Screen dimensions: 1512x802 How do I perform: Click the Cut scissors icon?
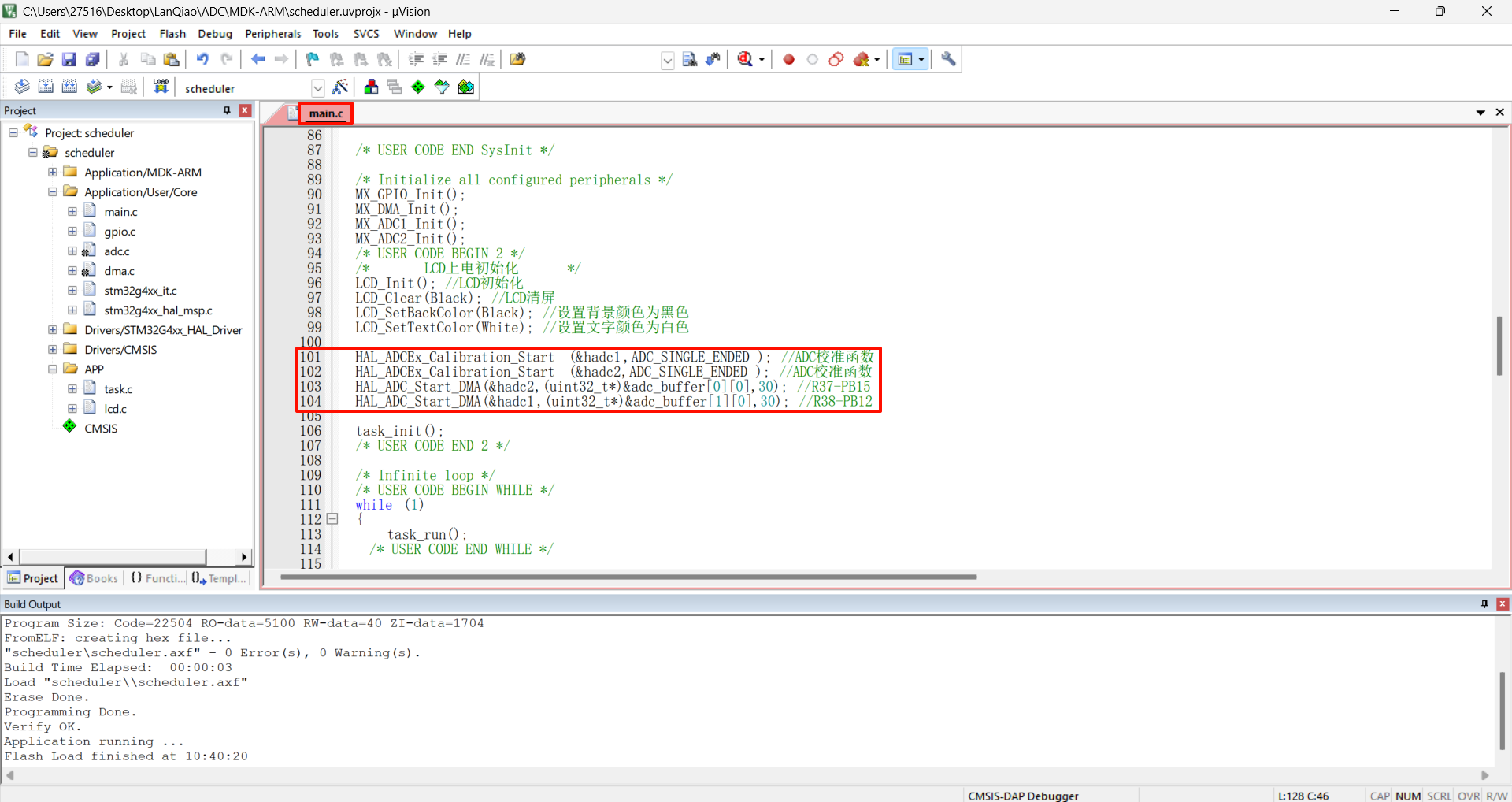[124, 59]
